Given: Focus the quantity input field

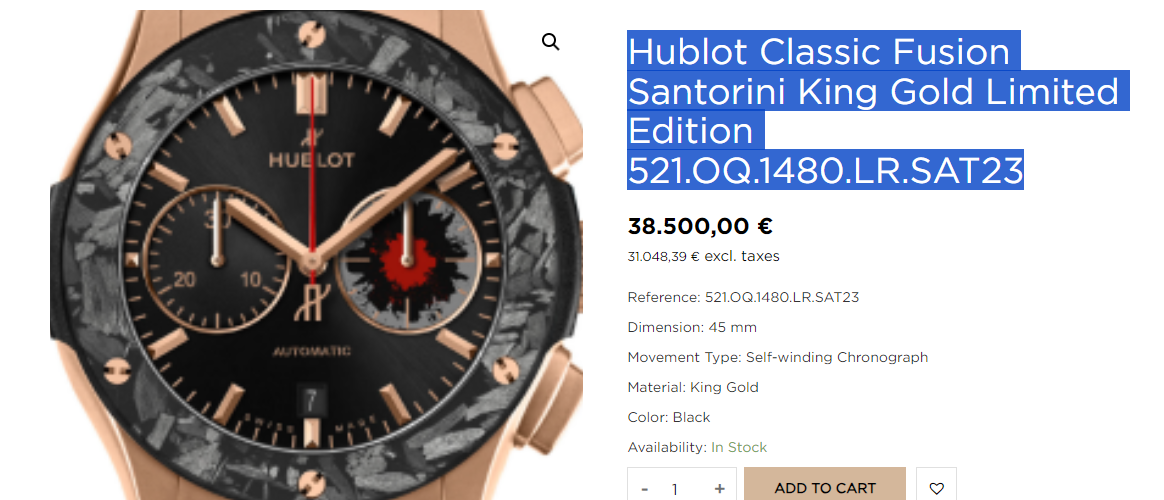Looking at the screenshot, I should (675, 489).
